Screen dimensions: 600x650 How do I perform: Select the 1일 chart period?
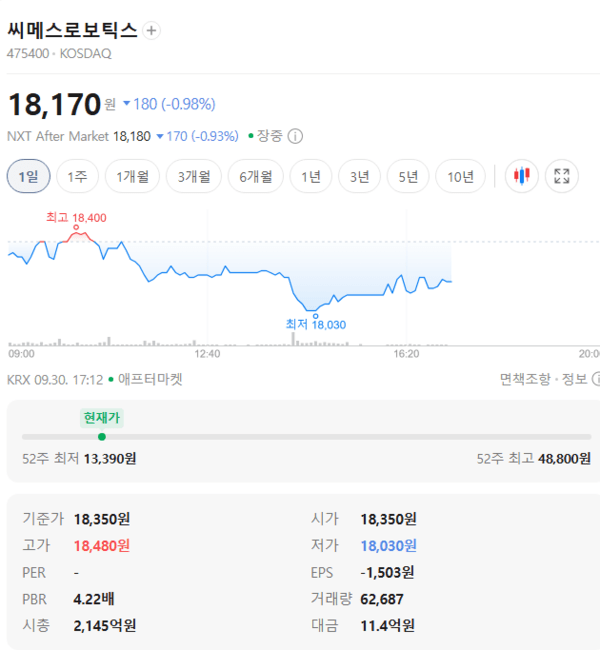pos(29,176)
